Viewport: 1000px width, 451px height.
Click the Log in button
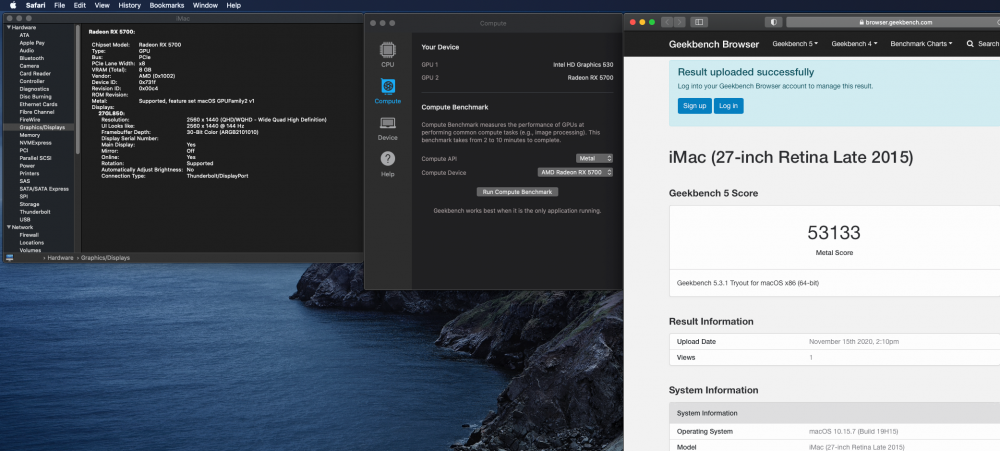click(x=728, y=106)
